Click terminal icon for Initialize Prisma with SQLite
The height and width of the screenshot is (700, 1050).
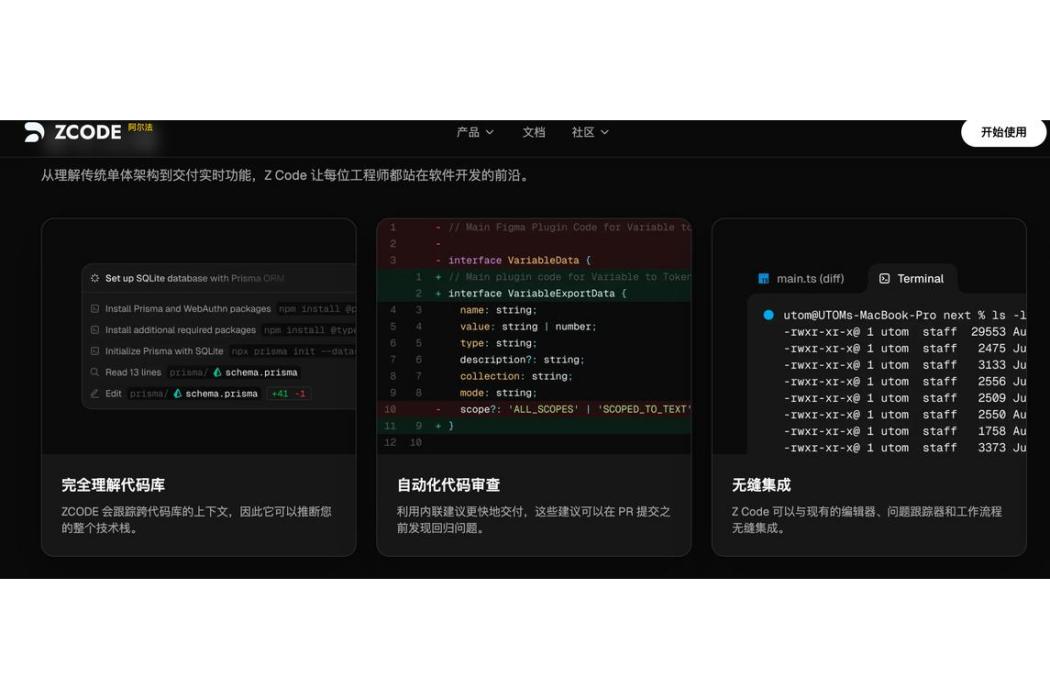(x=94, y=351)
